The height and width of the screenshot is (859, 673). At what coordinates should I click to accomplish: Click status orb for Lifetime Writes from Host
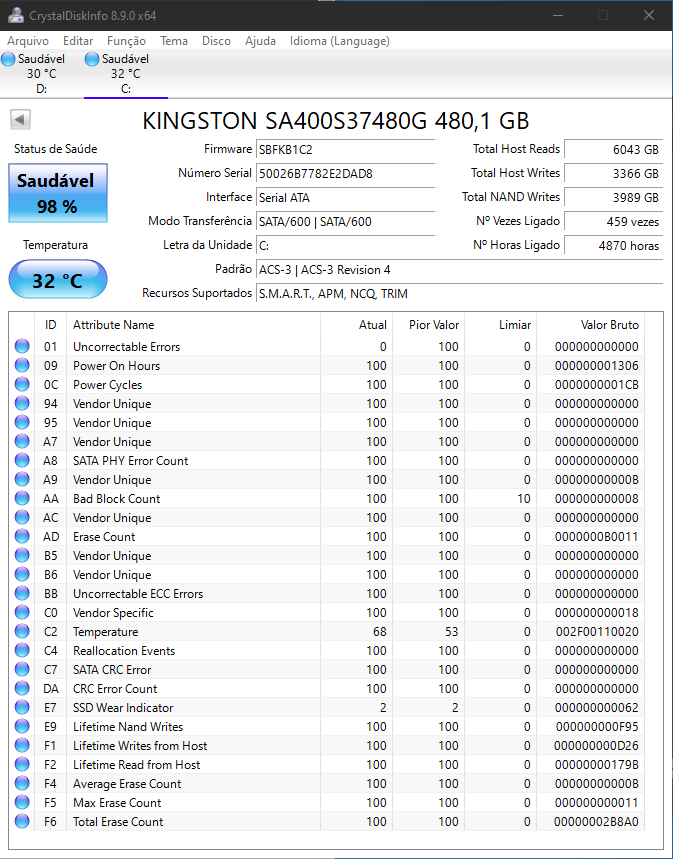(x=22, y=745)
